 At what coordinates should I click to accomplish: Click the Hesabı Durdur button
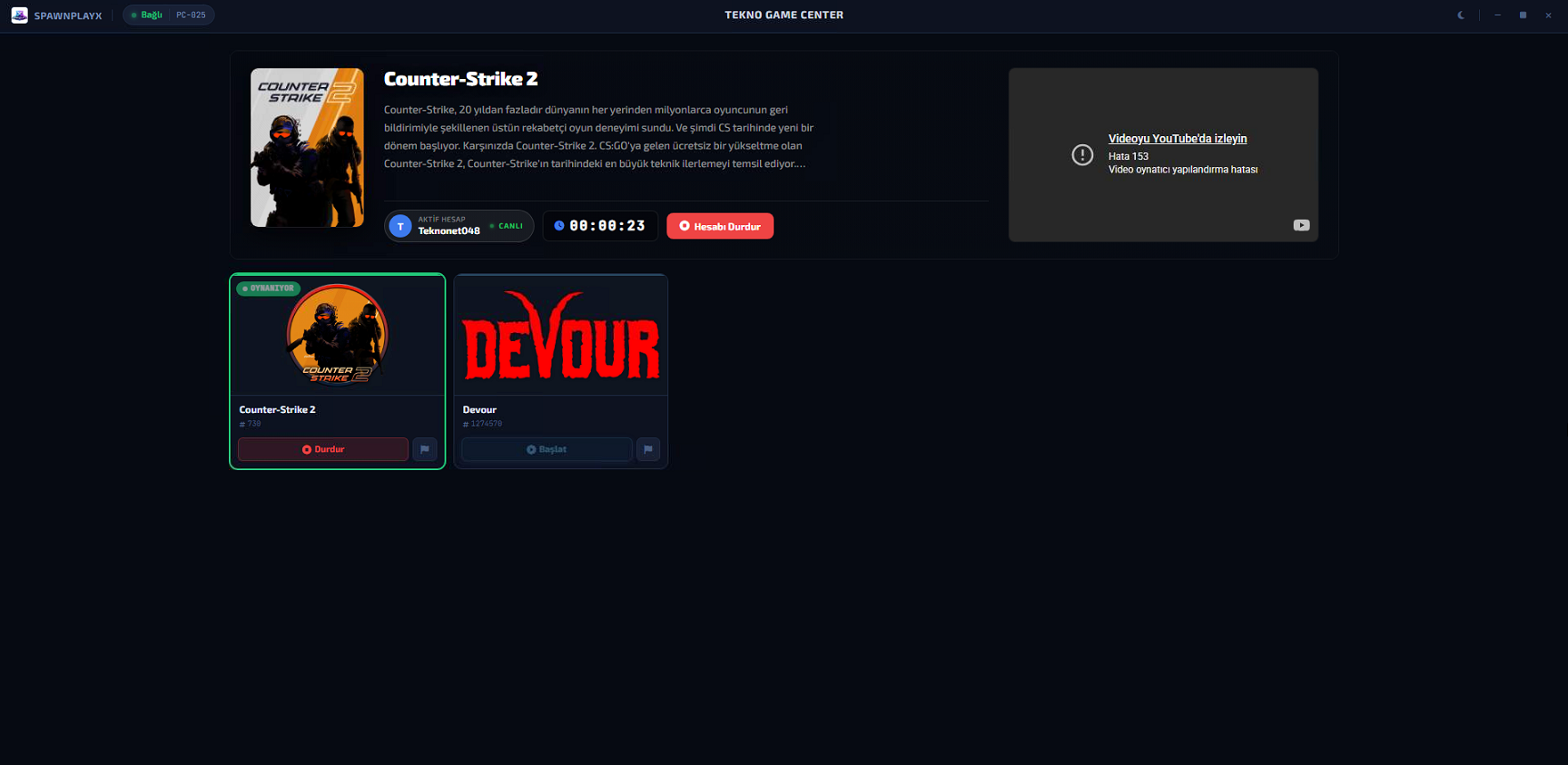tap(720, 226)
